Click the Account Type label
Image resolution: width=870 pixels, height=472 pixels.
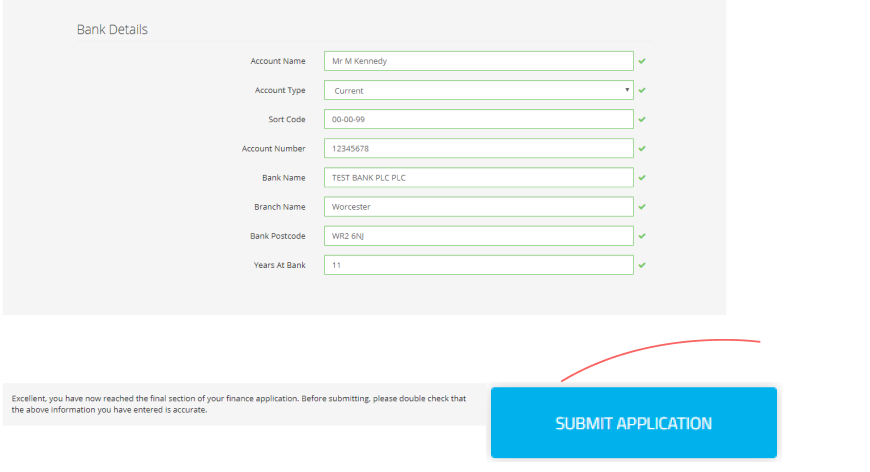(x=280, y=90)
